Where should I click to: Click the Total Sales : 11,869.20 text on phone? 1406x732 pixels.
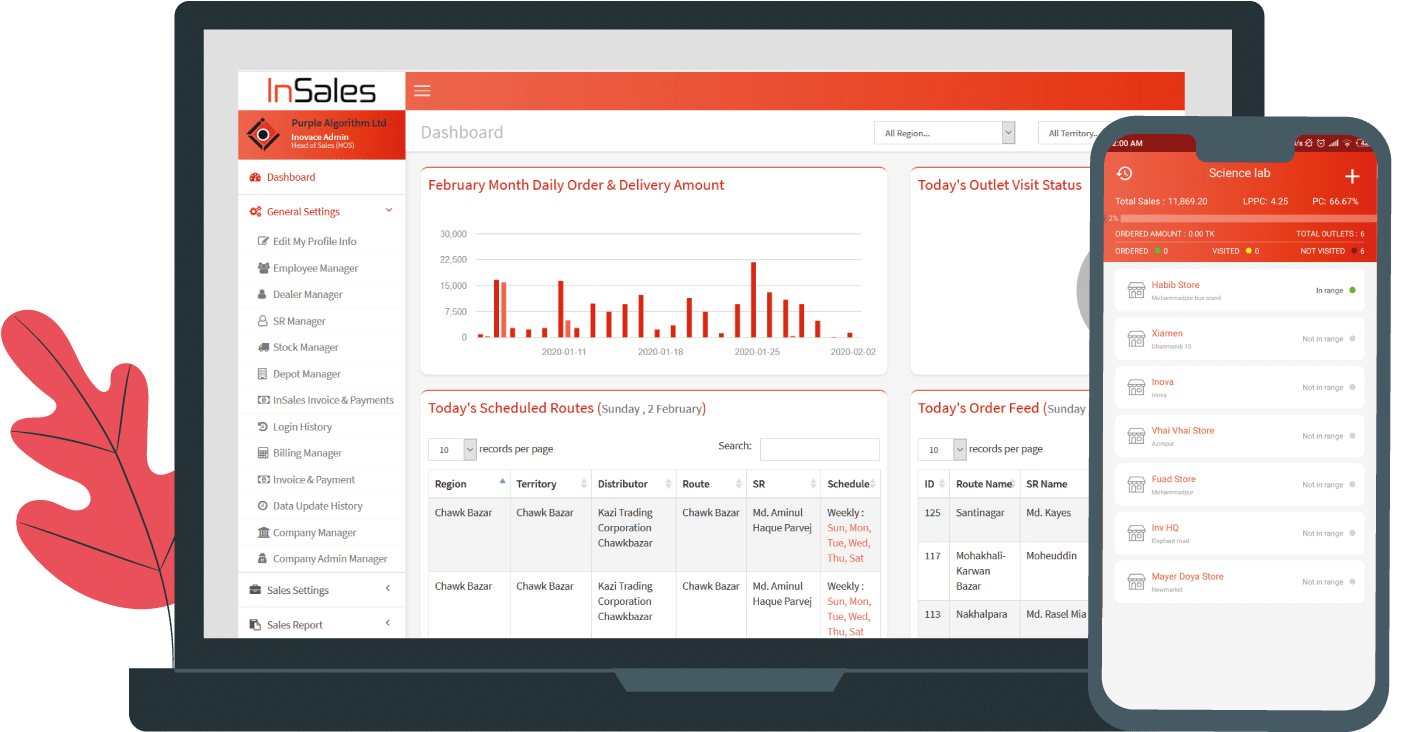point(1161,201)
